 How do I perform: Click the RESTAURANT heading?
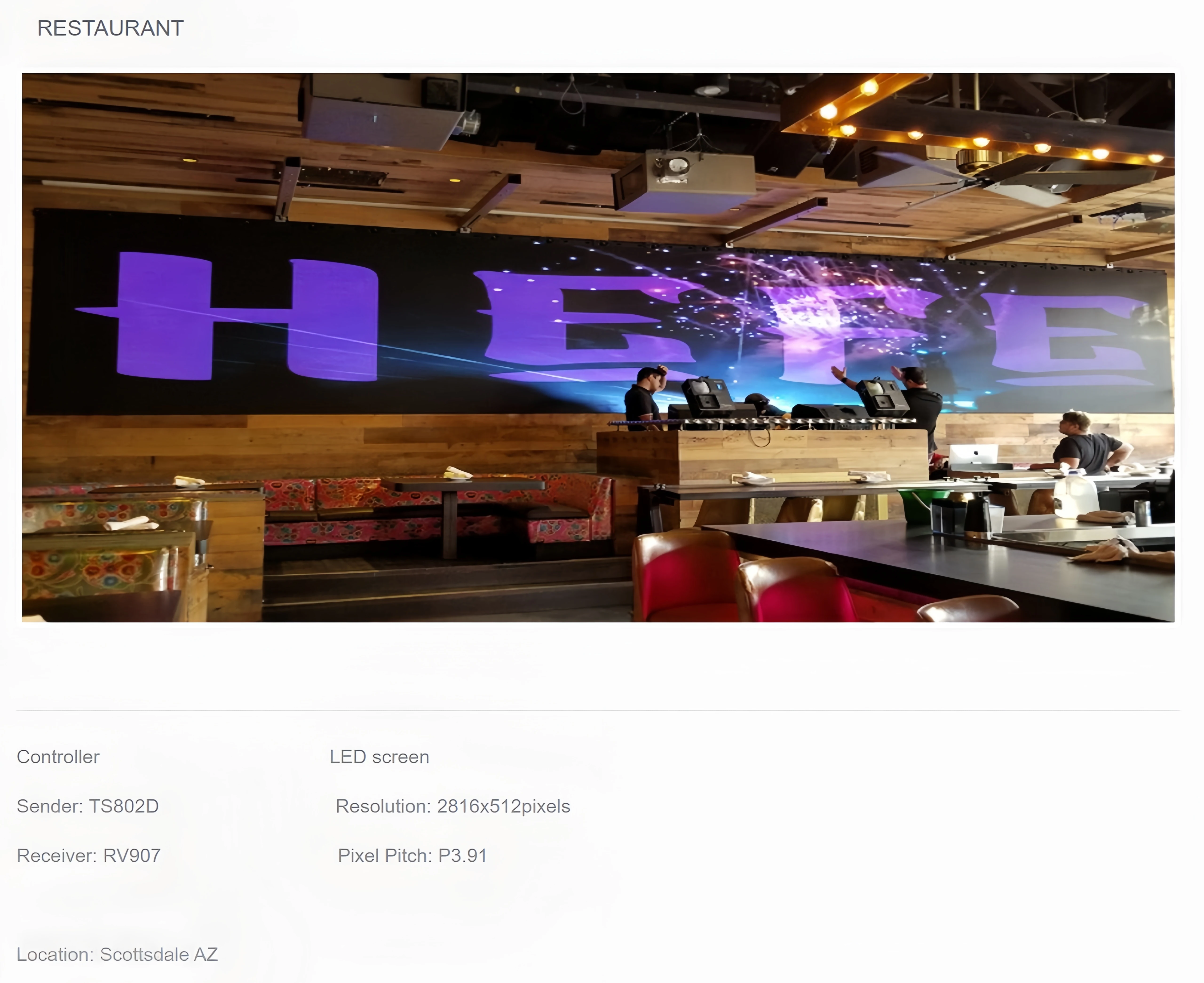tap(110, 28)
